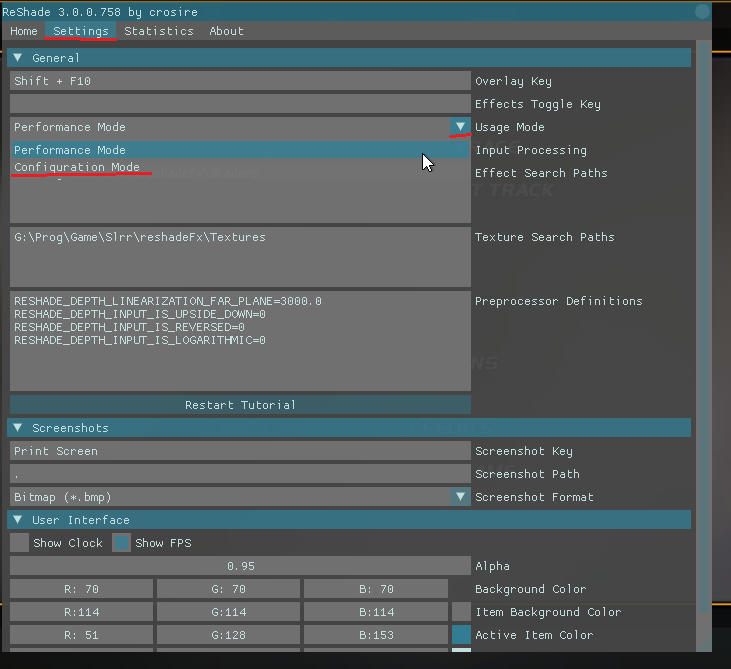Click the Active Item Color G:128 field
This screenshot has height=669, width=731.
[228, 635]
